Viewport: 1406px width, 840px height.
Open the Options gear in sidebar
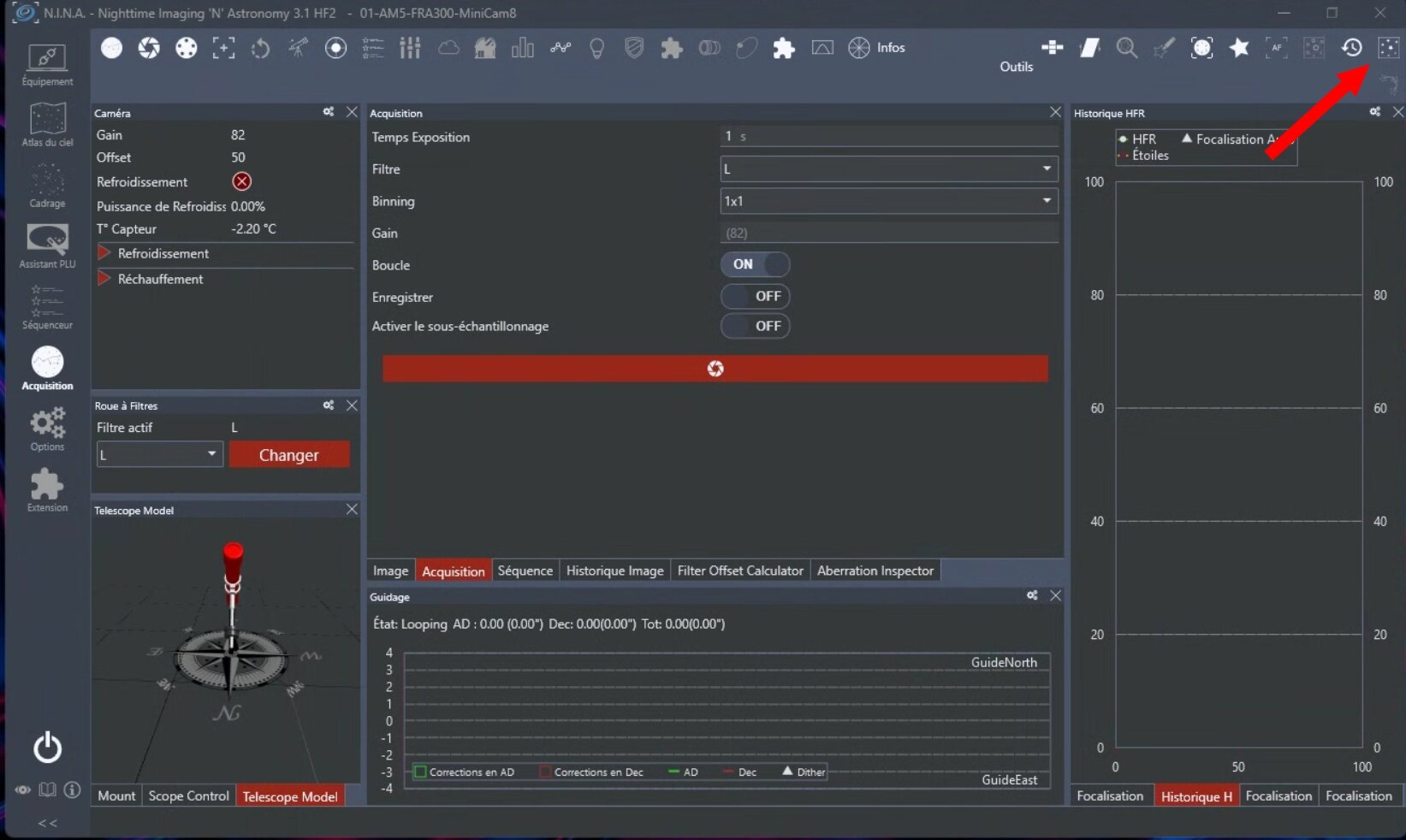47,429
